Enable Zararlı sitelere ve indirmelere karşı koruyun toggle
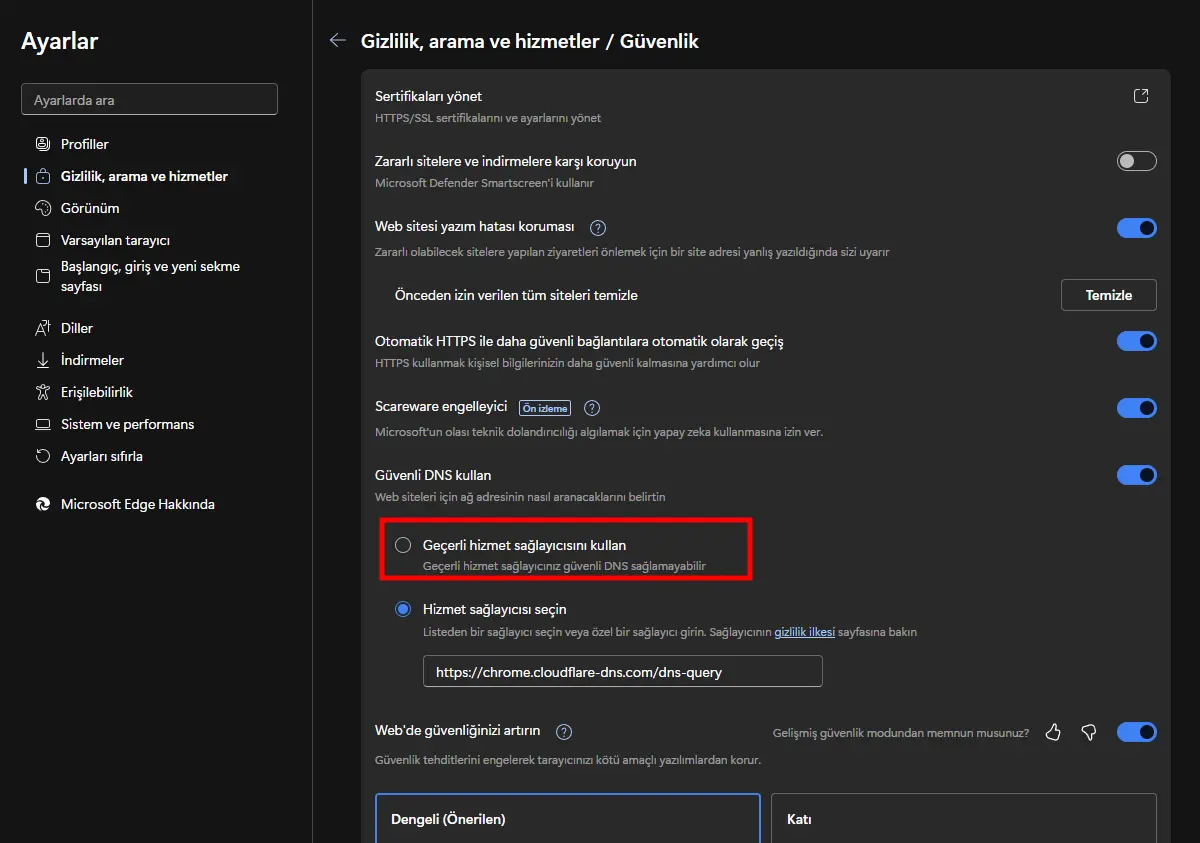 click(x=1137, y=161)
